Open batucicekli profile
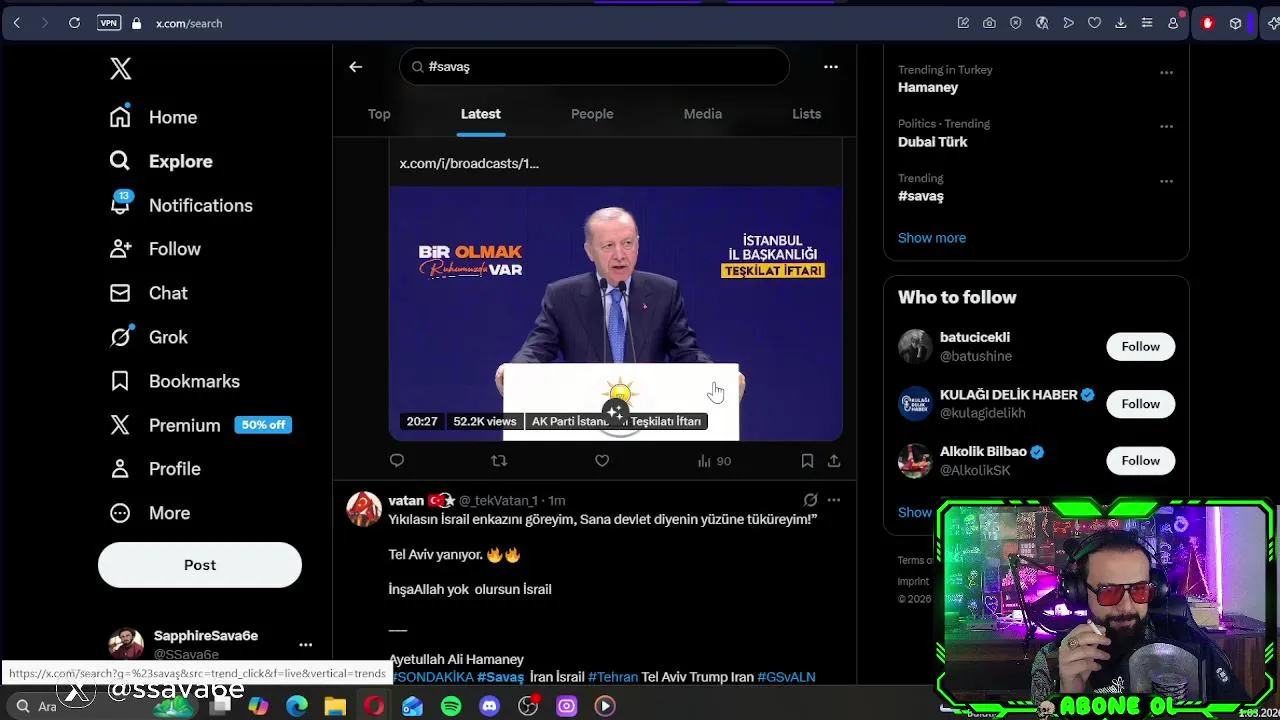The width and height of the screenshot is (1280, 720). (x=975, y=337)
